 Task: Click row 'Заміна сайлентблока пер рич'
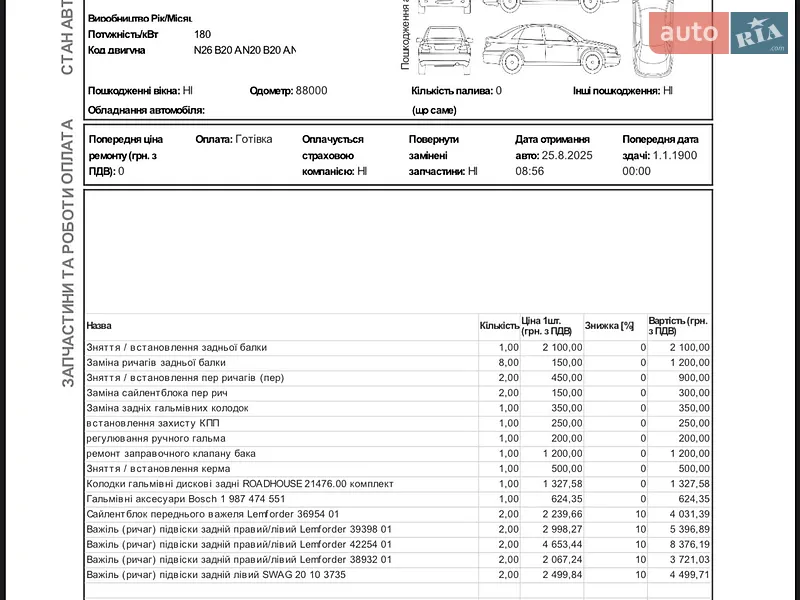tap(398, 393)
